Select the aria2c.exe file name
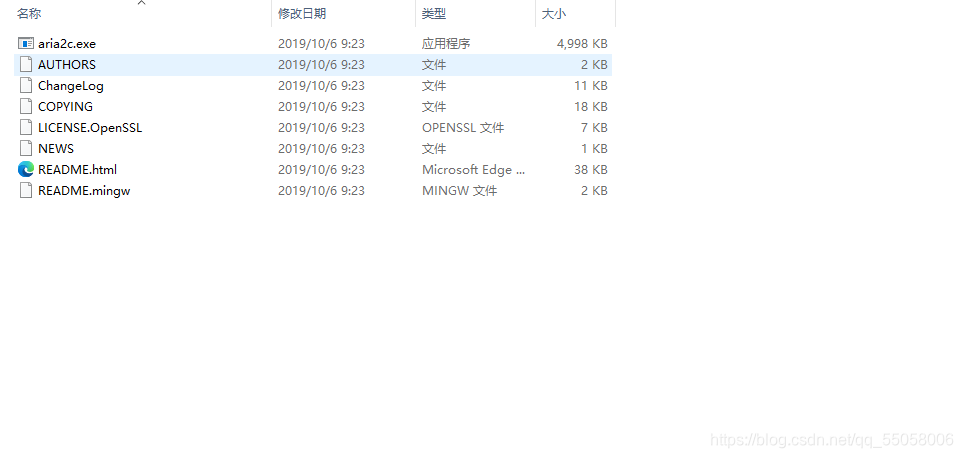The image size is (963, 458). click(x=67, y=44)
